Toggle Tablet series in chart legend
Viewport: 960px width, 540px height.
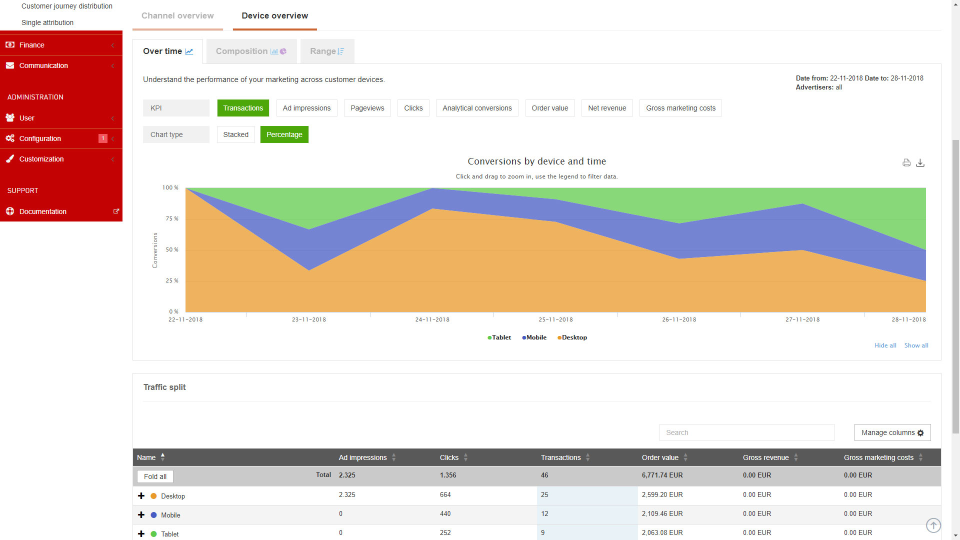499,337
